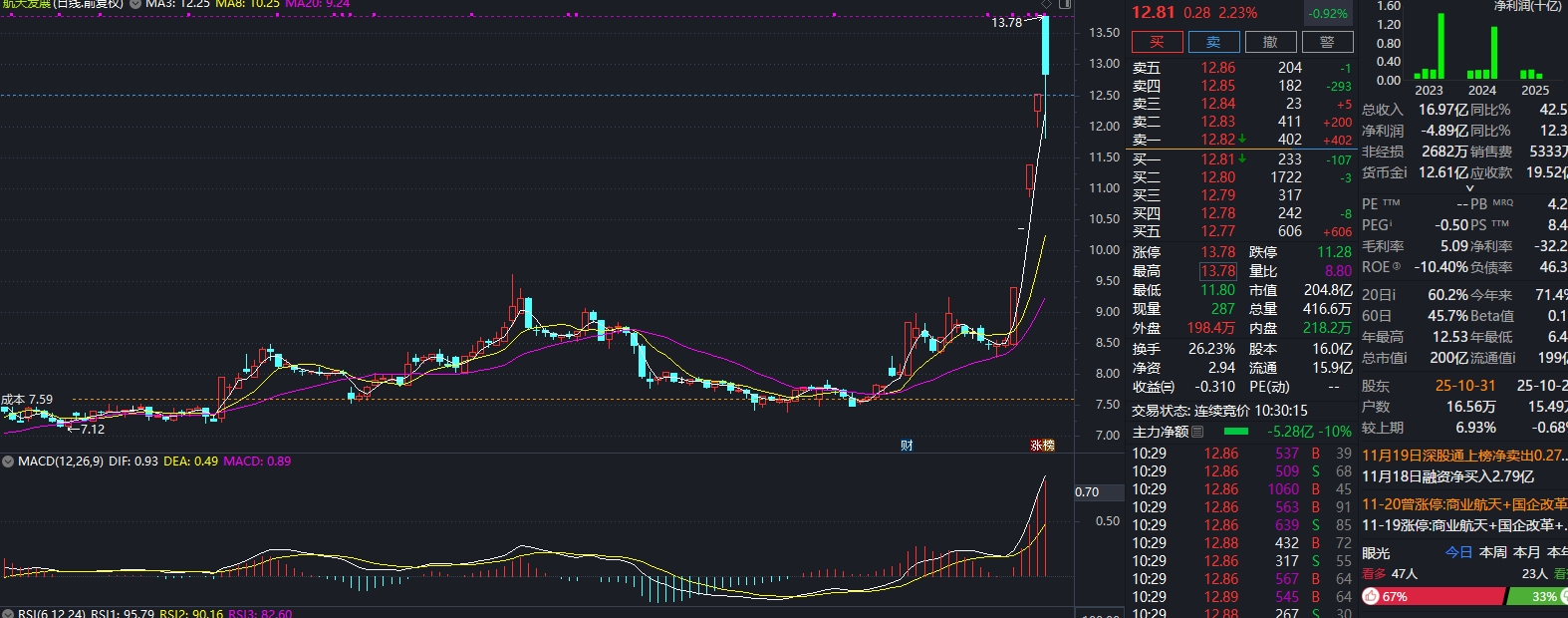1568x618 pixels.
Task: Click the 涨榜 marker on chart timeline
Action: pyautogui.click(x=1042, y=446)
